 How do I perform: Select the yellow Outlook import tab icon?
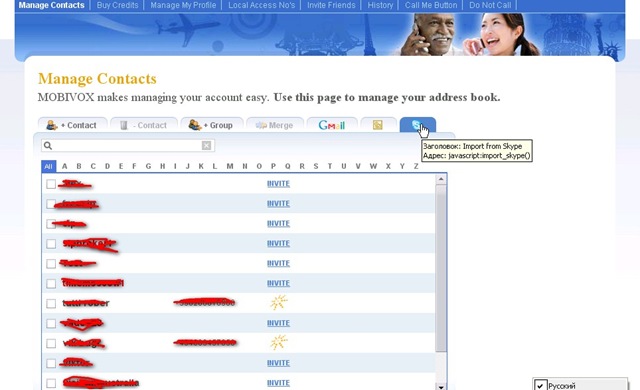coord(378,125)
